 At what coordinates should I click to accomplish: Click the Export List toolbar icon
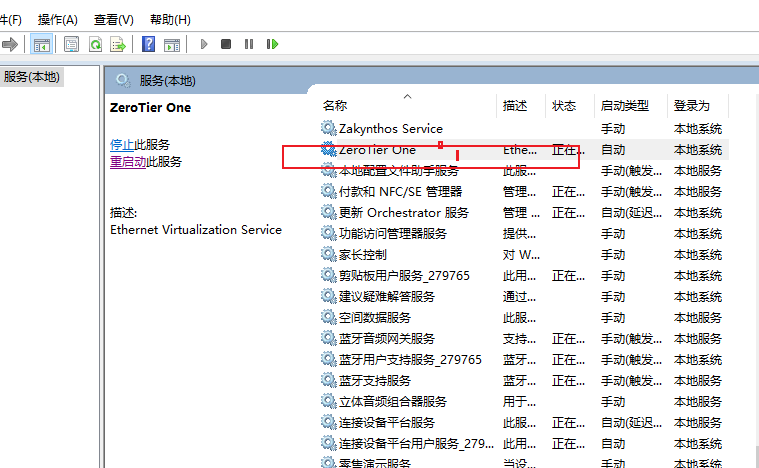[118, 44]
